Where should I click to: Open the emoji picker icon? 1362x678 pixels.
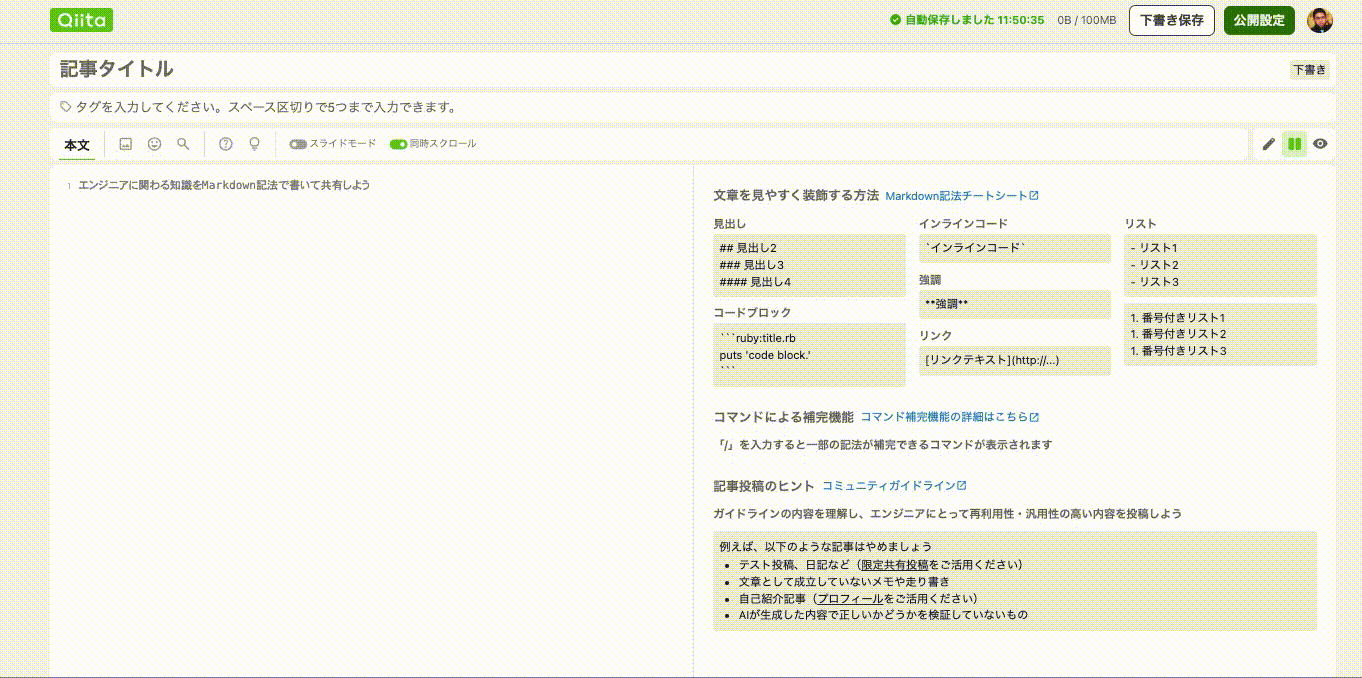tap(154, 144)
